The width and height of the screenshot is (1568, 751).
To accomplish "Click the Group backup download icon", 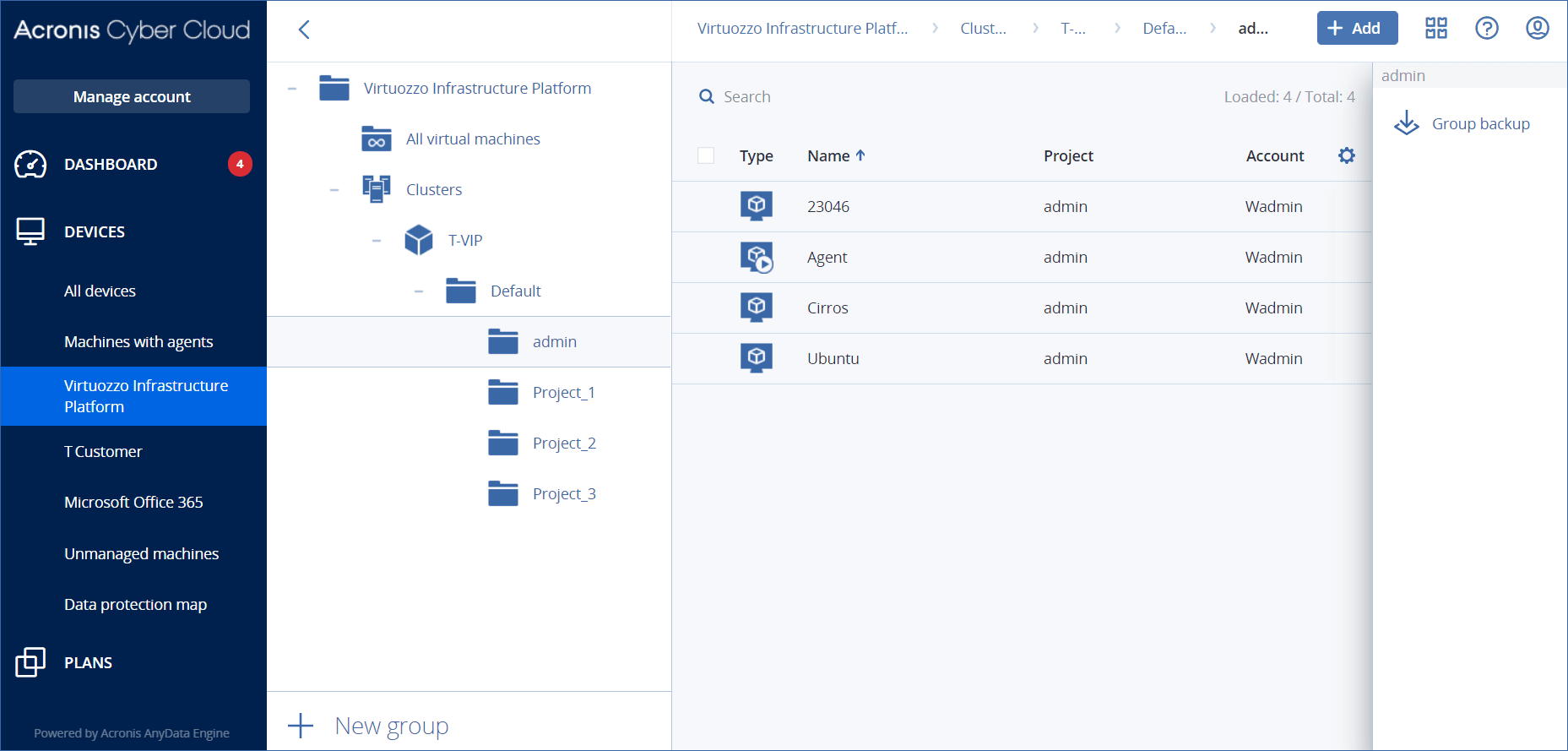I will [x=1406, y=123].
